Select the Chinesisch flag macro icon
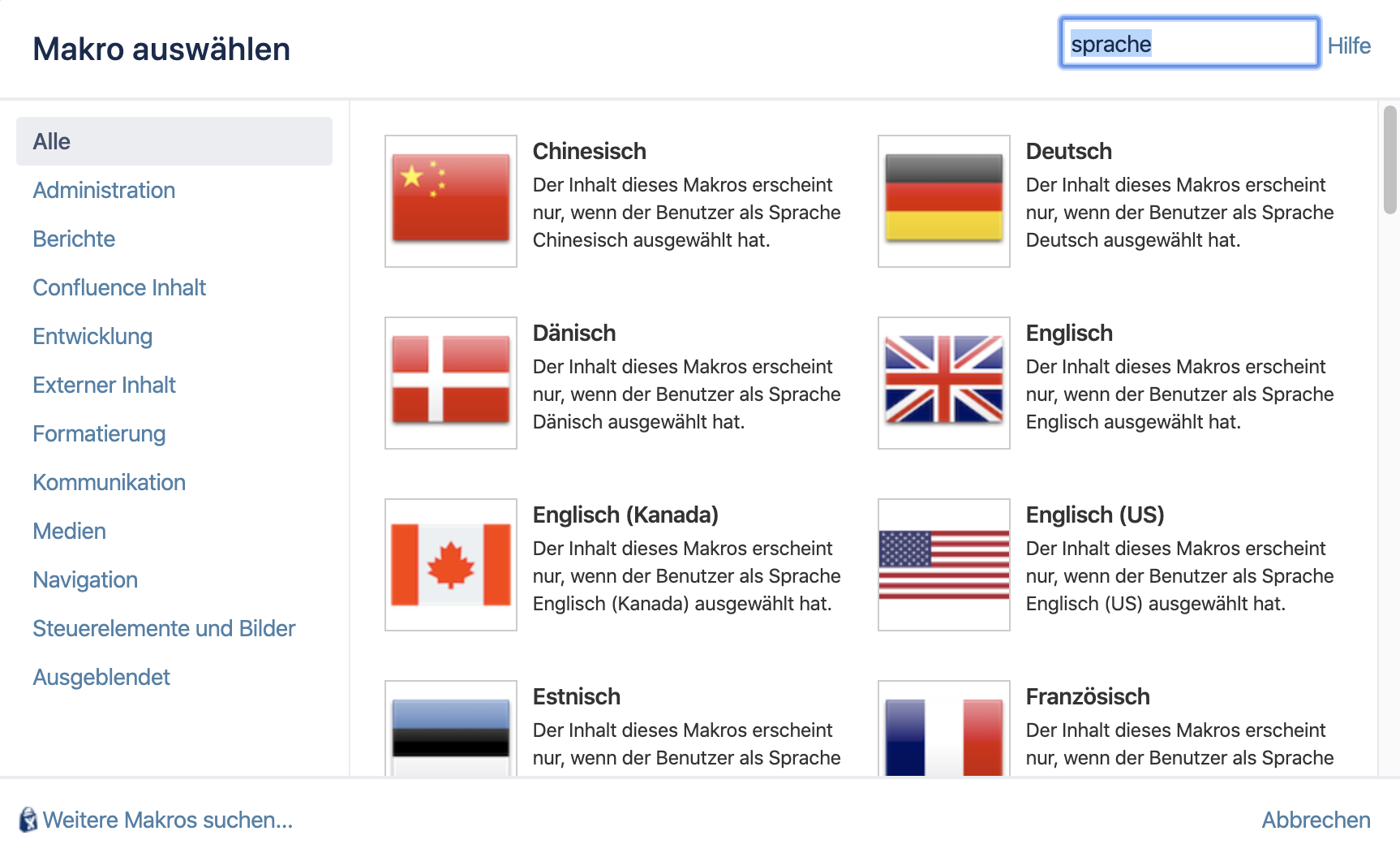Viewport: 1400px width, 857px height. pos(451,200)
